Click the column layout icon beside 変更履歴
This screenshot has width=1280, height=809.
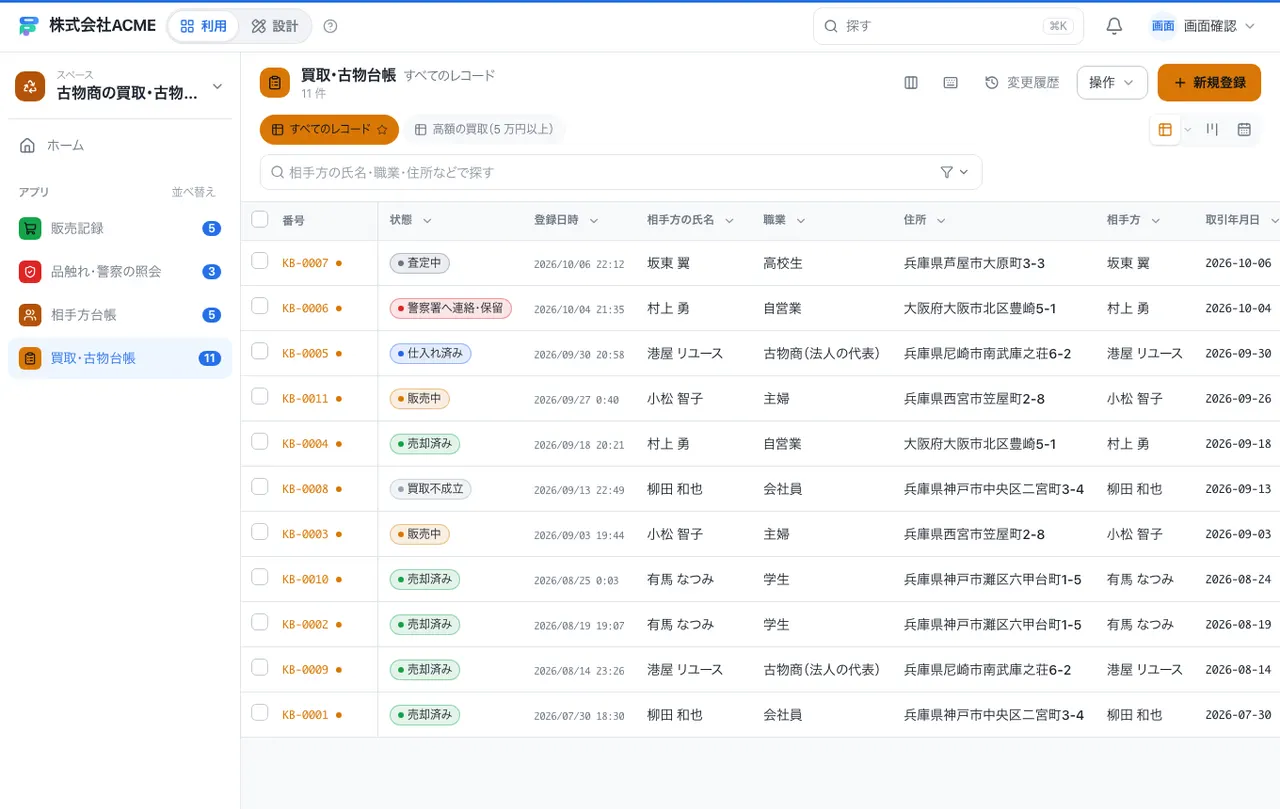click(x=911, y=83)
